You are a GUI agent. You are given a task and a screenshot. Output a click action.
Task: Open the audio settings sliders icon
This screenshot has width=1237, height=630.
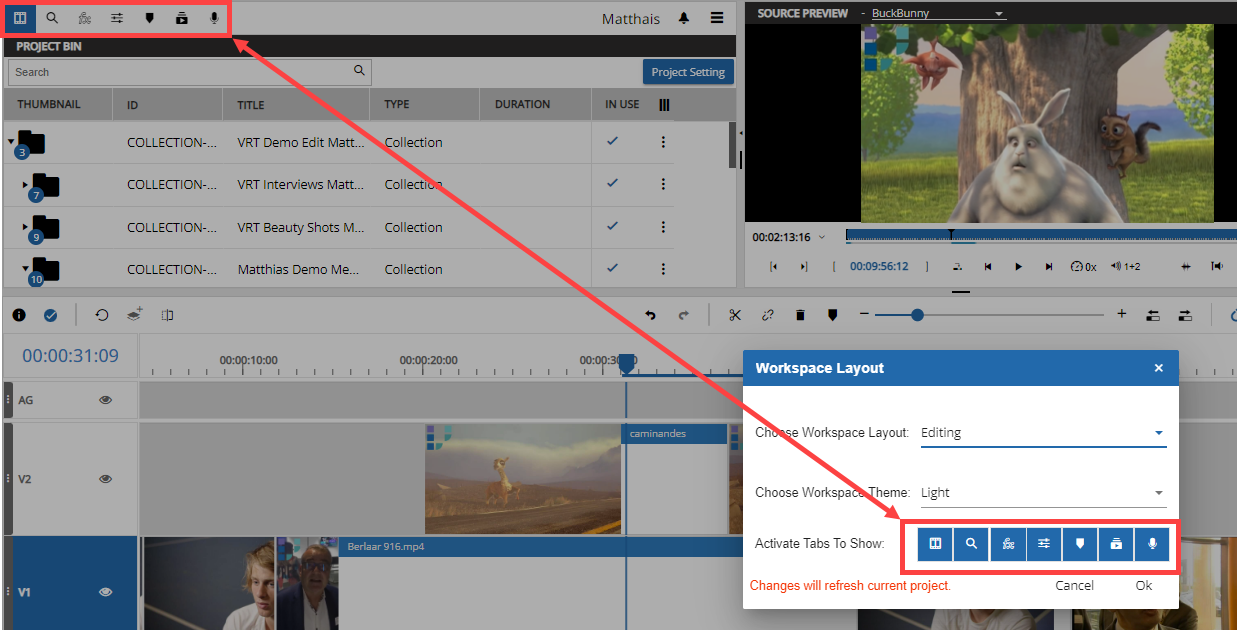tap(117, 18)
